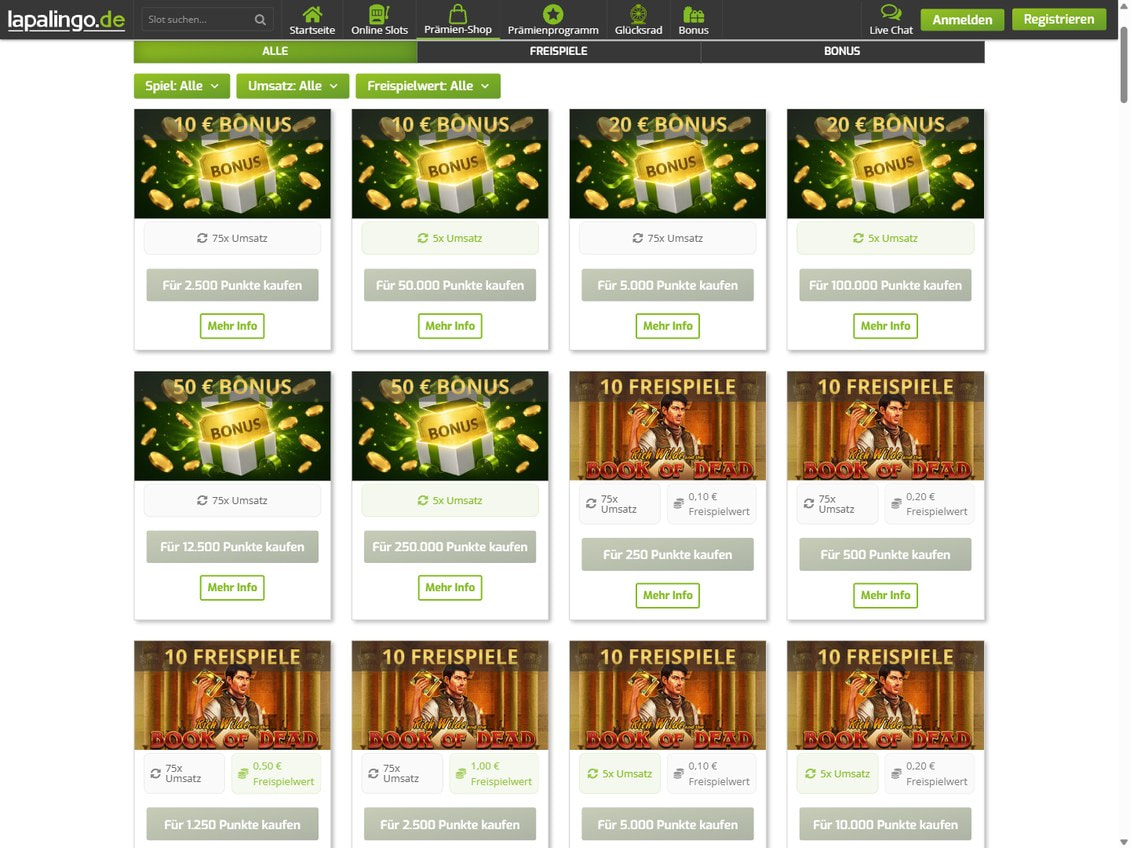Viewport: 1130px width, 848px height.
Task: Click Für 100.000 Punkte kaufen button
Action: click(x=885, y=285)
